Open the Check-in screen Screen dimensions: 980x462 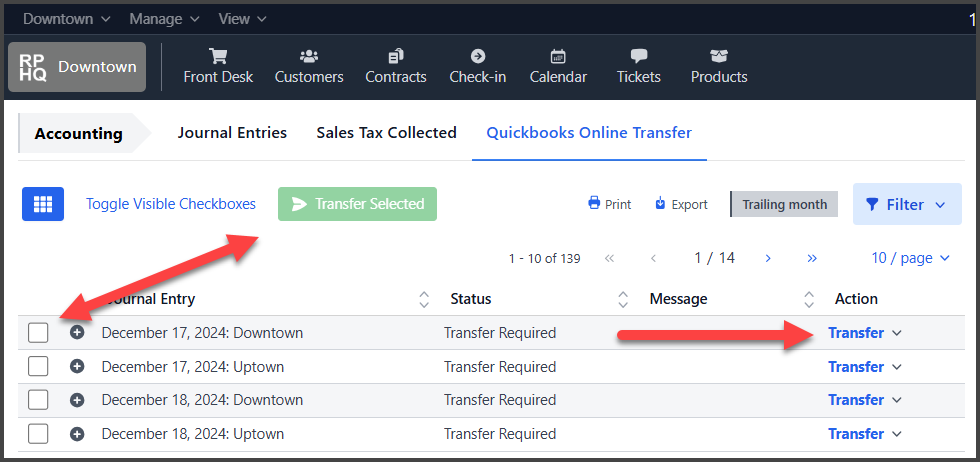tap(477, 66)
